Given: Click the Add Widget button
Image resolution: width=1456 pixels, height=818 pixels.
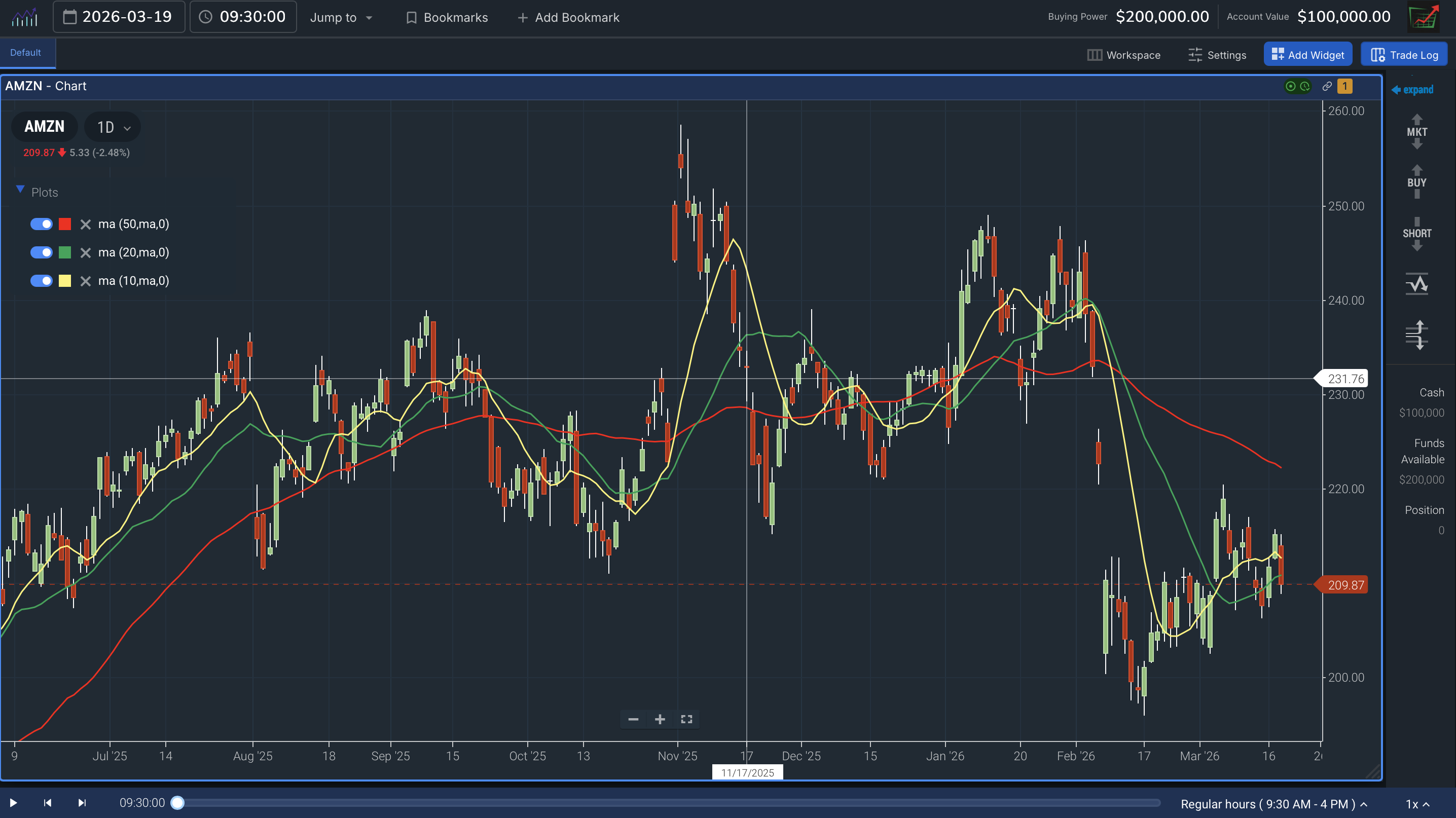Looking at the screenshot, I should [x=1307, y=54].
